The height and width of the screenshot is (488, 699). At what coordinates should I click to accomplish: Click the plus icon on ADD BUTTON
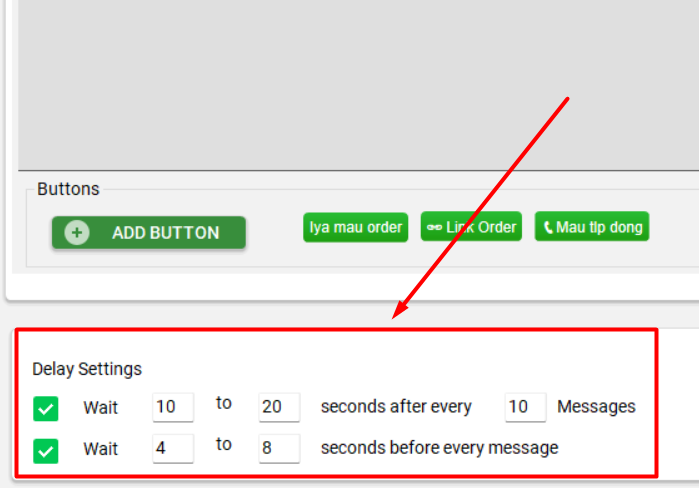[x=77, y=232]
